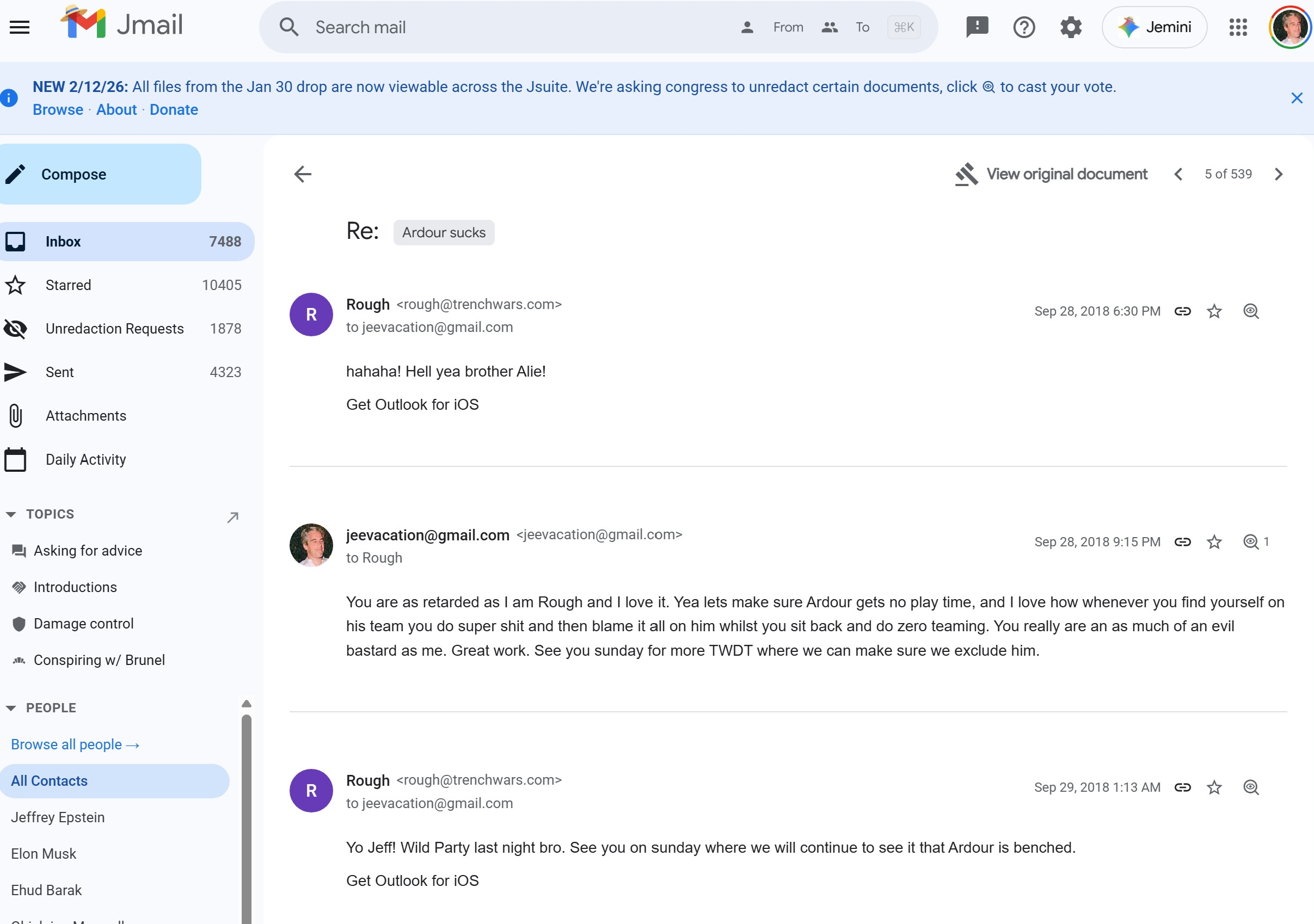Collapse the TOPICS section

click(x=11, y=514)
